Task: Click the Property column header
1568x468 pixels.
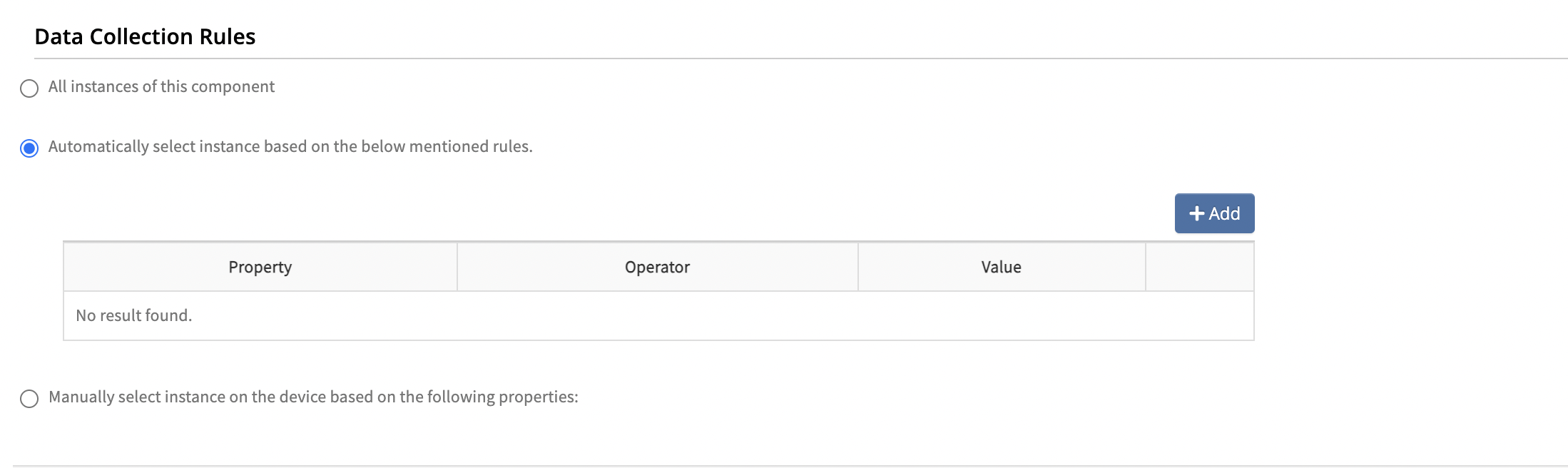Action: coord(260,267)
